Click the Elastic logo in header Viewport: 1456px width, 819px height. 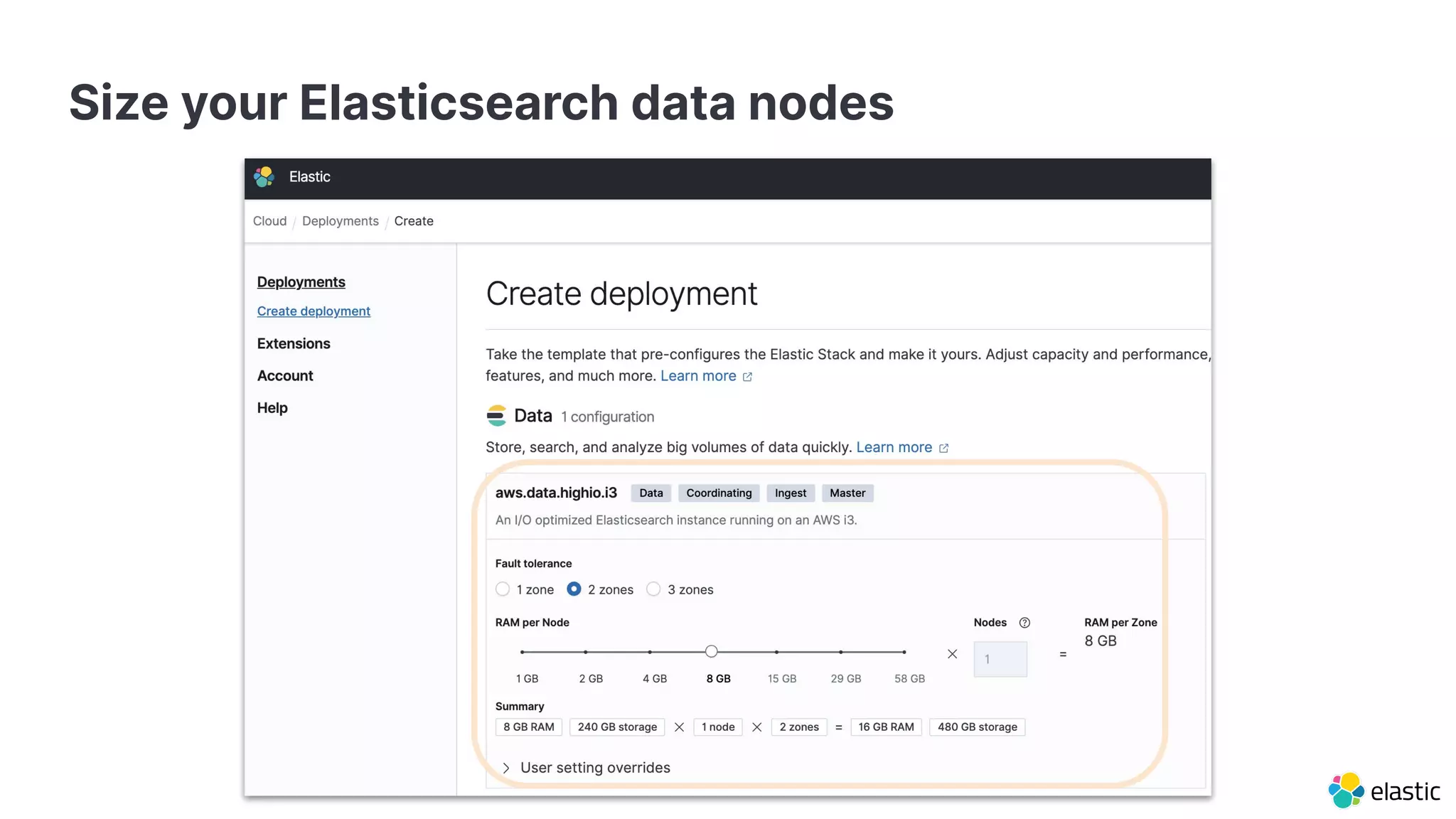[x=264, y=177]
